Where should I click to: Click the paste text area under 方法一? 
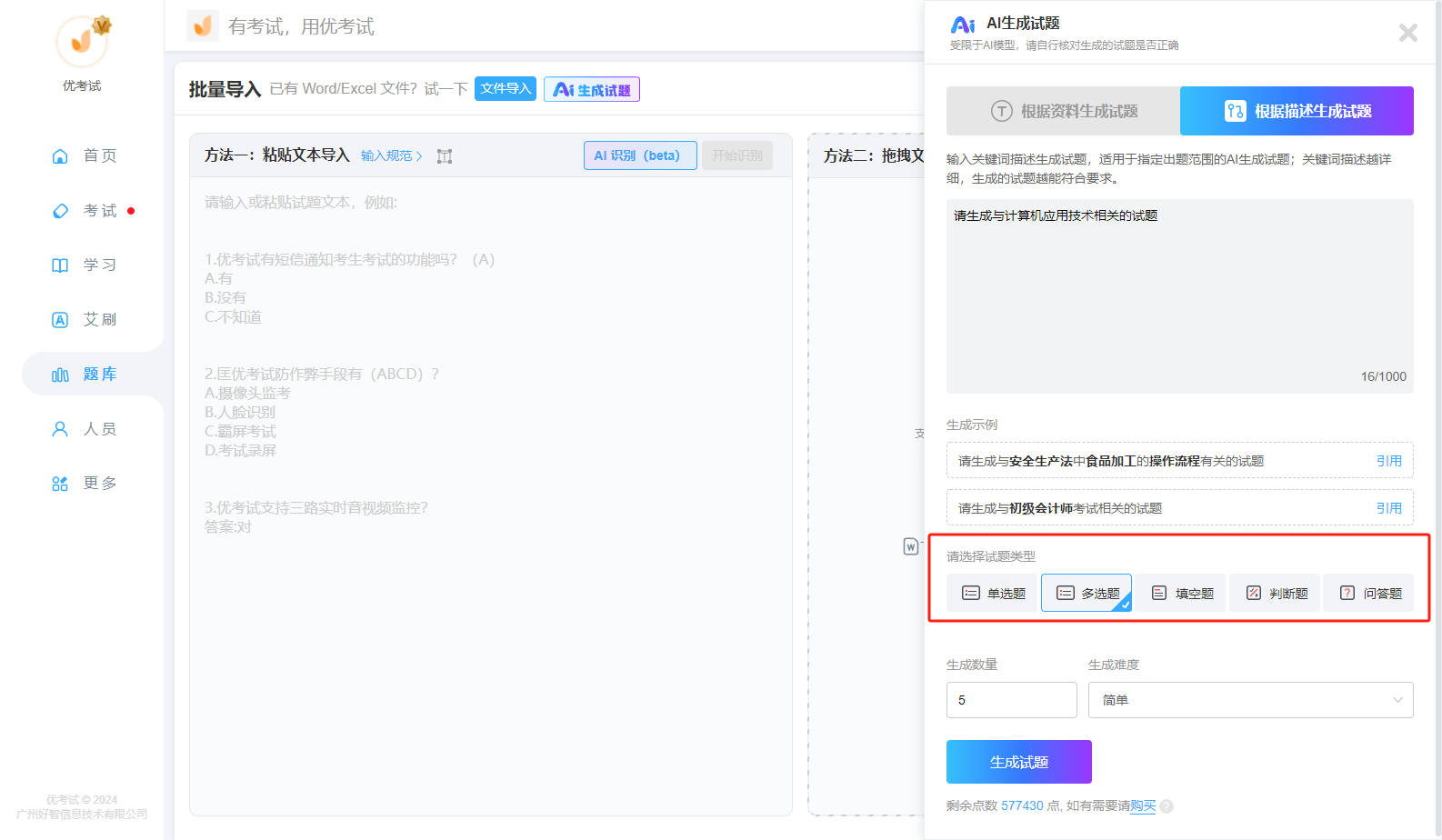[491, 495]
